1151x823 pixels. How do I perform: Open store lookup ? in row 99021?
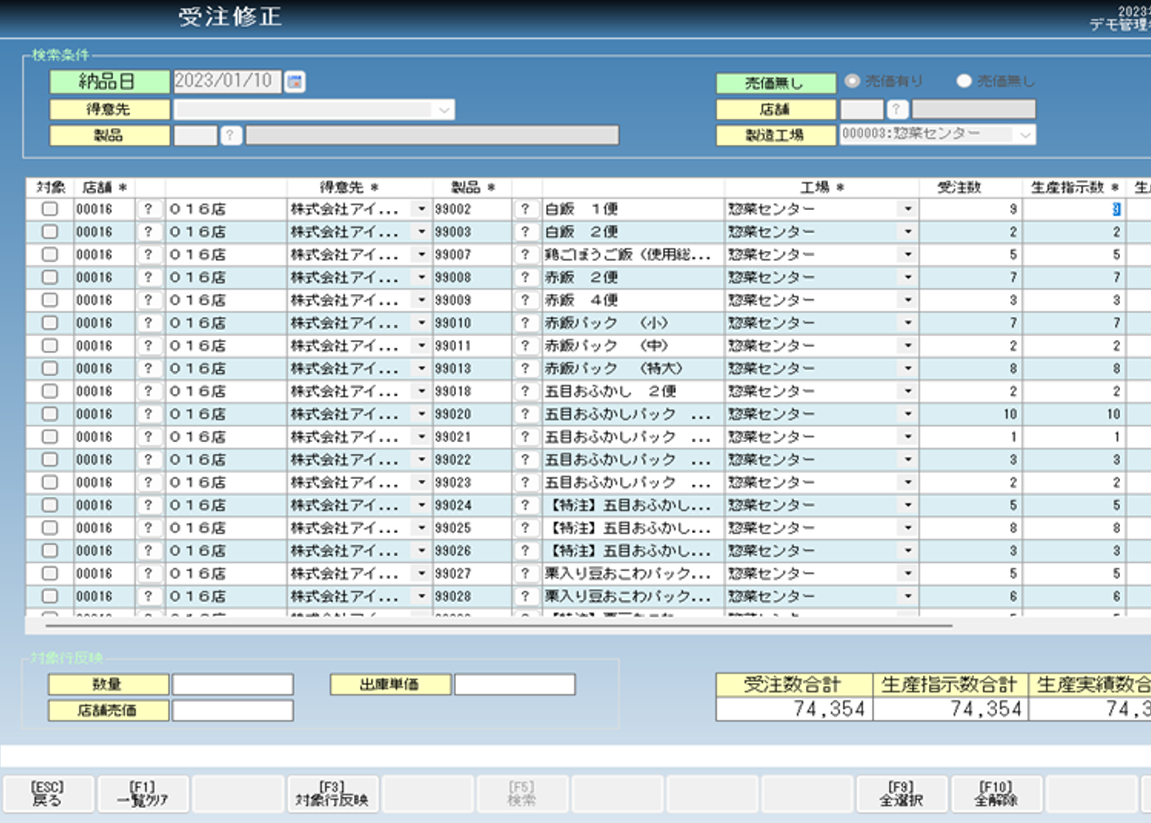click(148, 437)
